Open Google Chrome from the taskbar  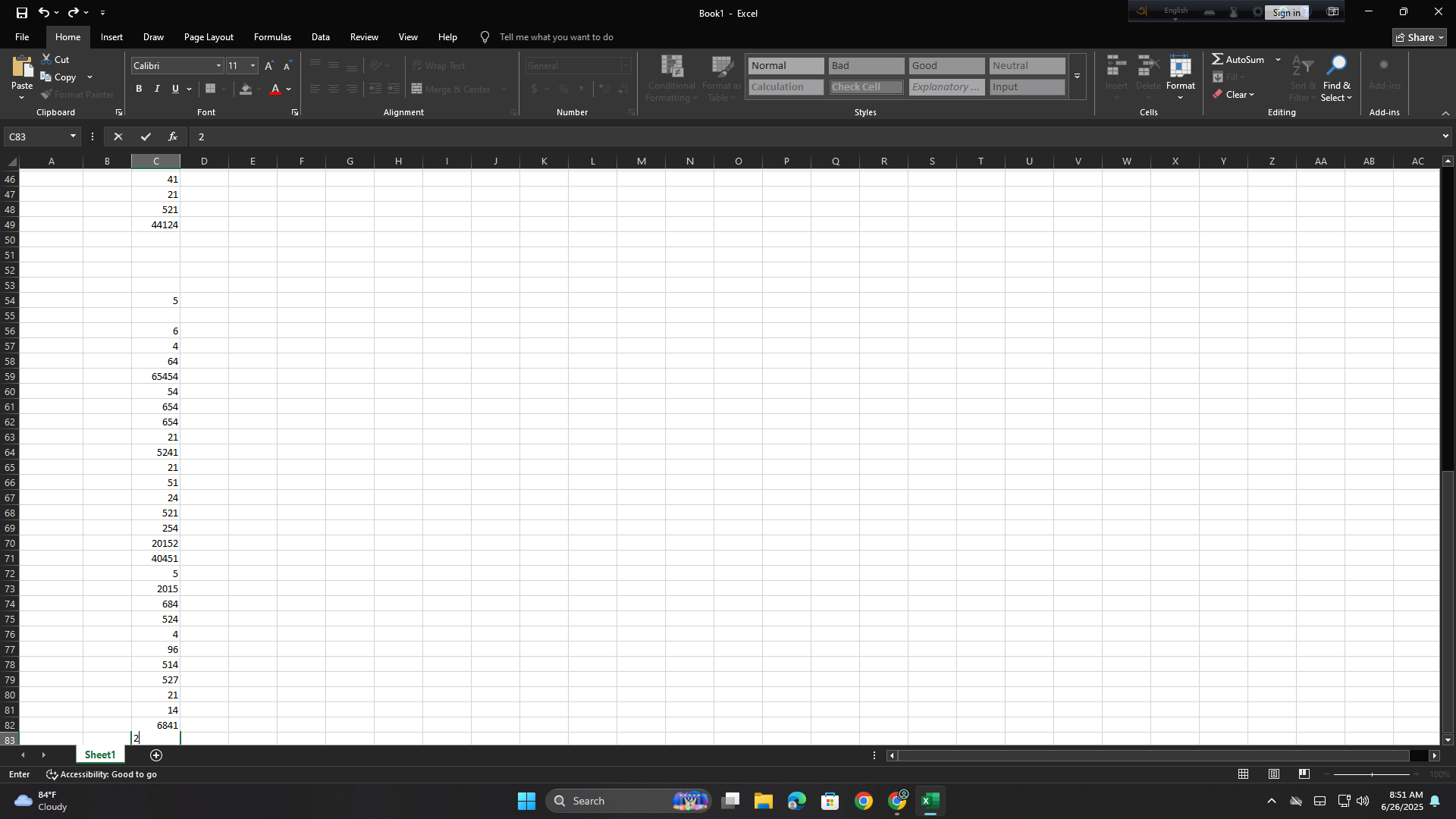[864, 801]
